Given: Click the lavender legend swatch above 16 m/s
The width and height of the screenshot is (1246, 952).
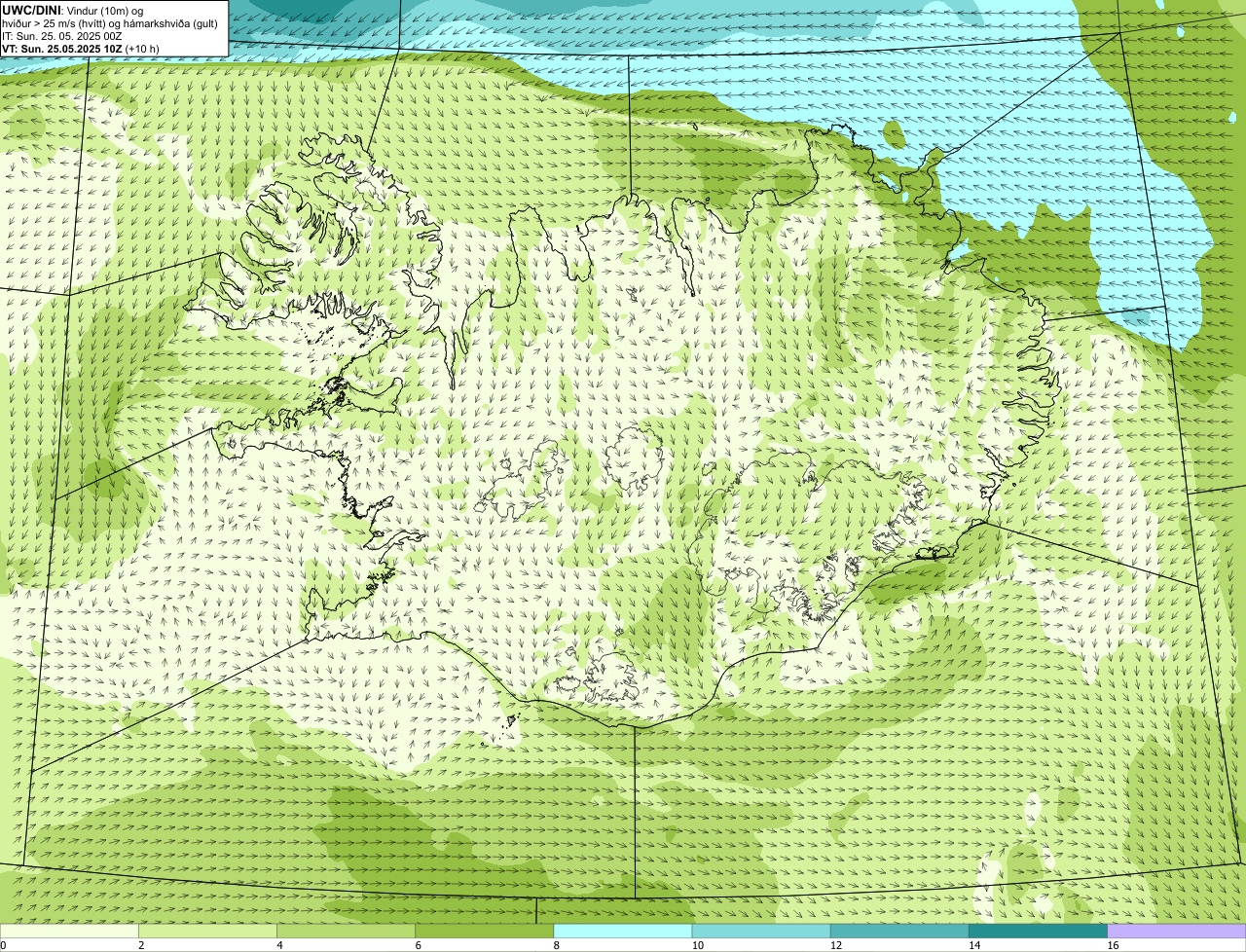Looking at the screenshot, I should 1177,932.
